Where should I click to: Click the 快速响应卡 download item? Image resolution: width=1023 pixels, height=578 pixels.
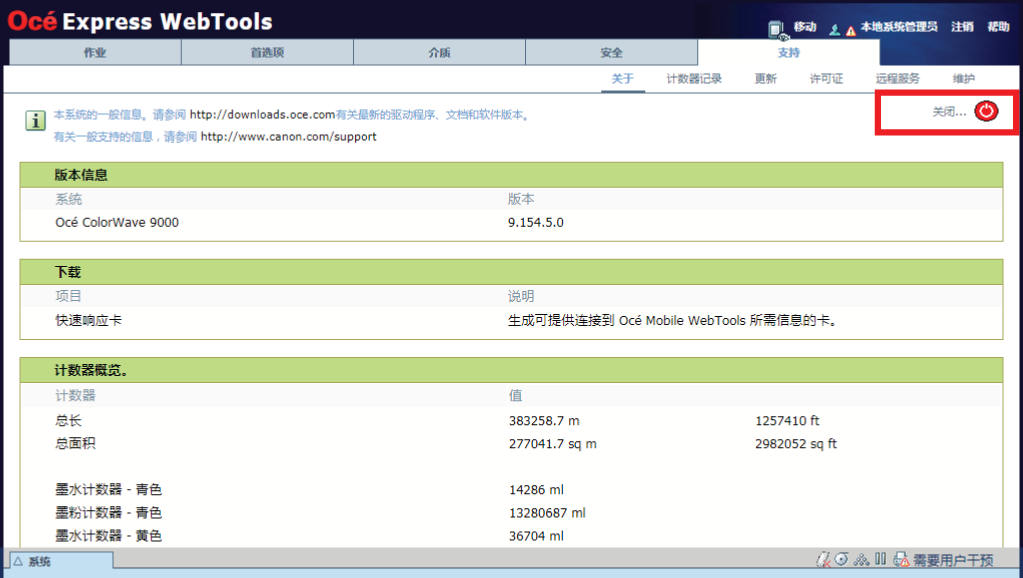[89, 320]
